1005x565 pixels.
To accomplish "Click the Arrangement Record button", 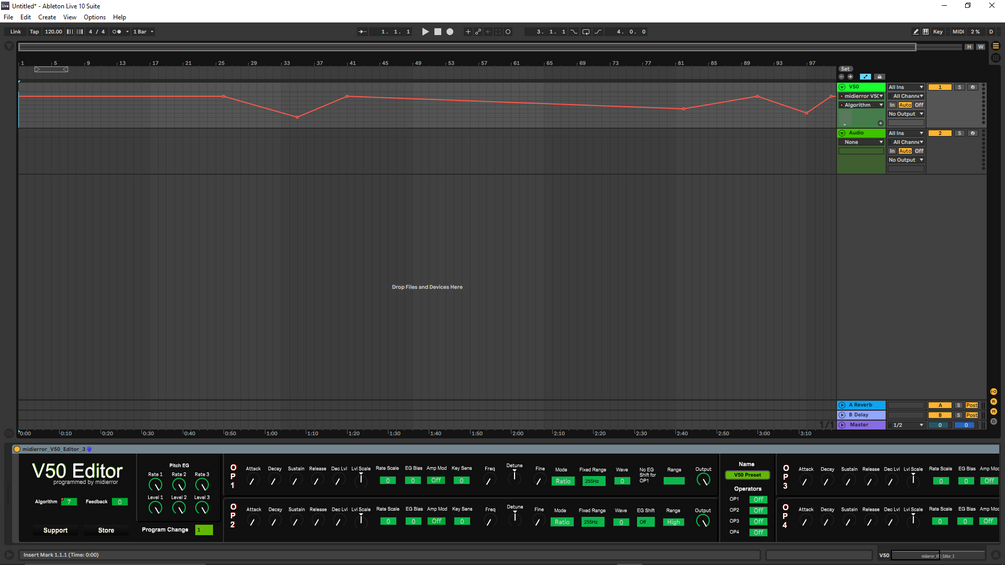I will 450,31.
